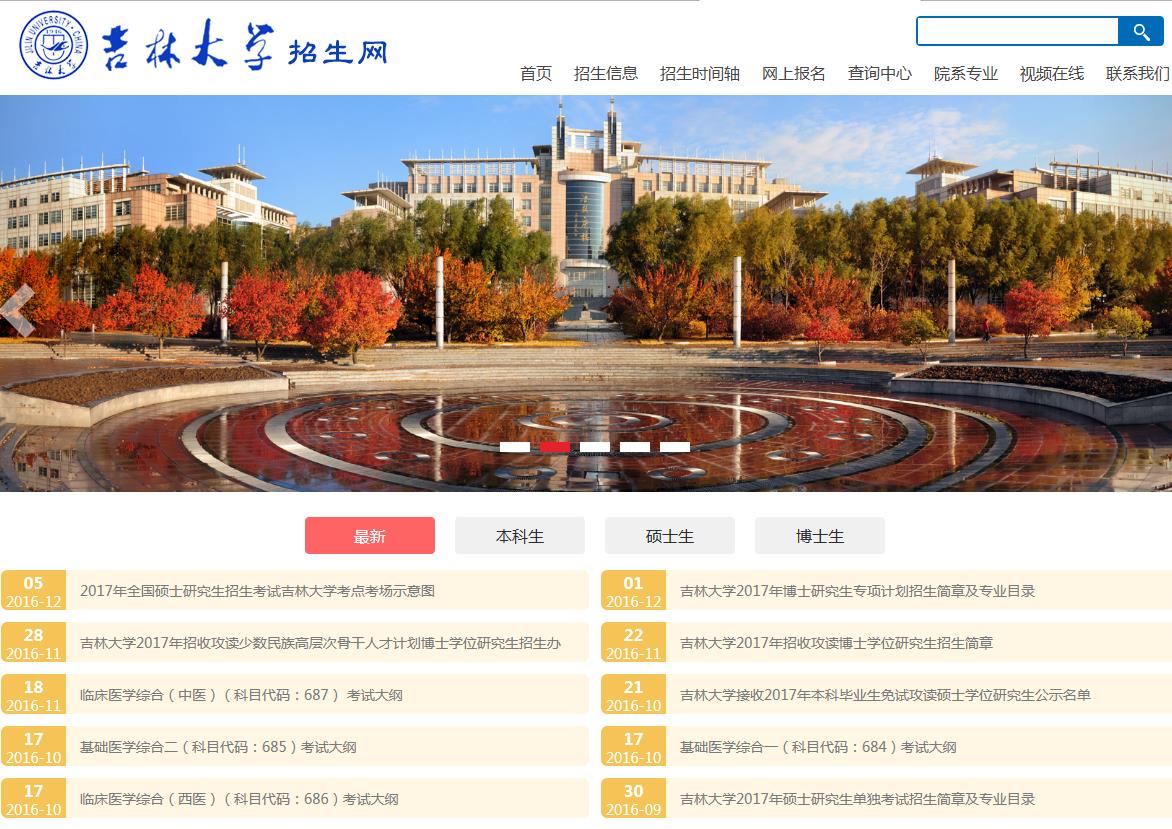Jump to first banner slide indicator

(515, 447)
